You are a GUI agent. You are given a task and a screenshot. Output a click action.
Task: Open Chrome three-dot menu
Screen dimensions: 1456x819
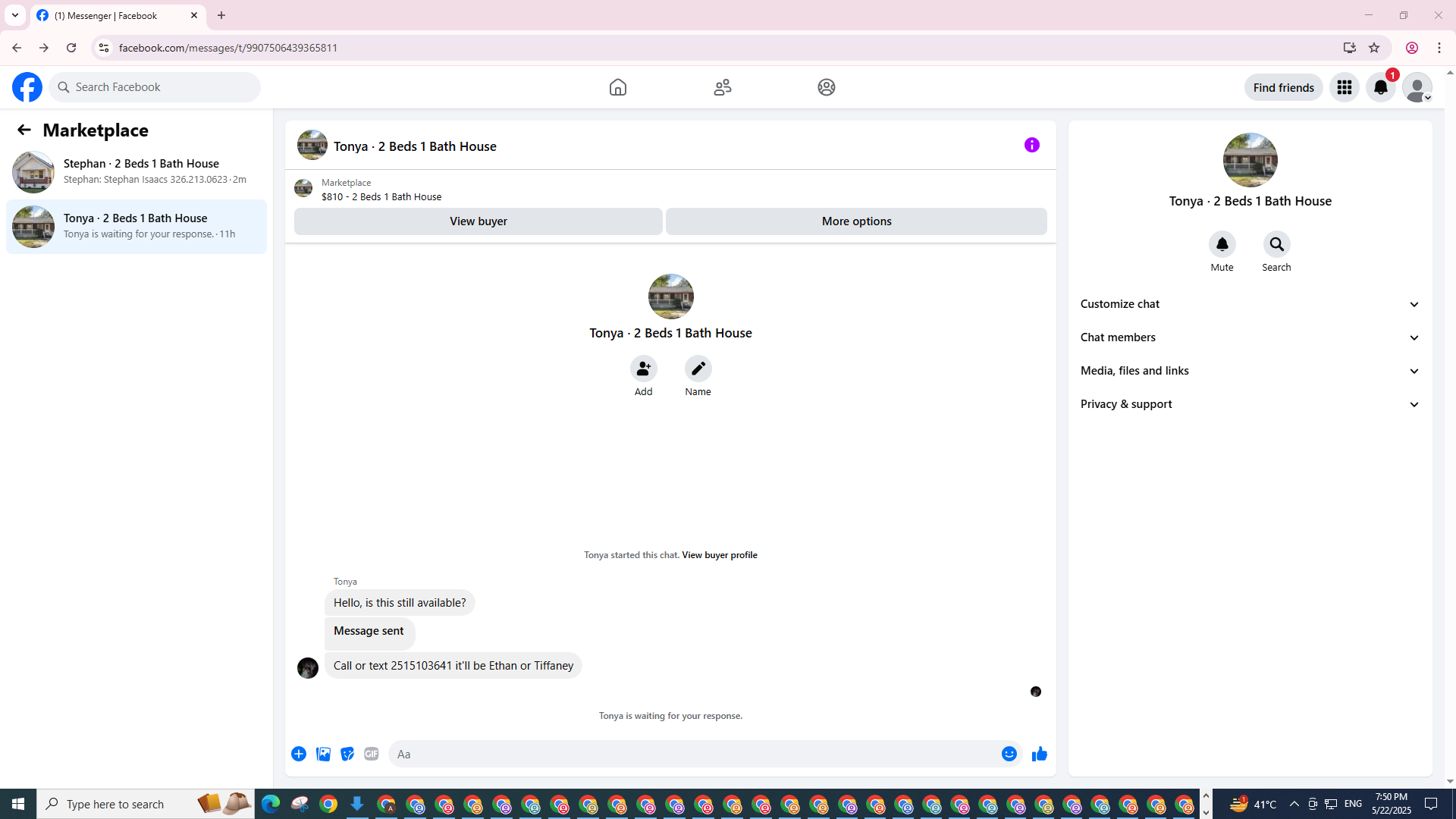tap(1439, 48)
